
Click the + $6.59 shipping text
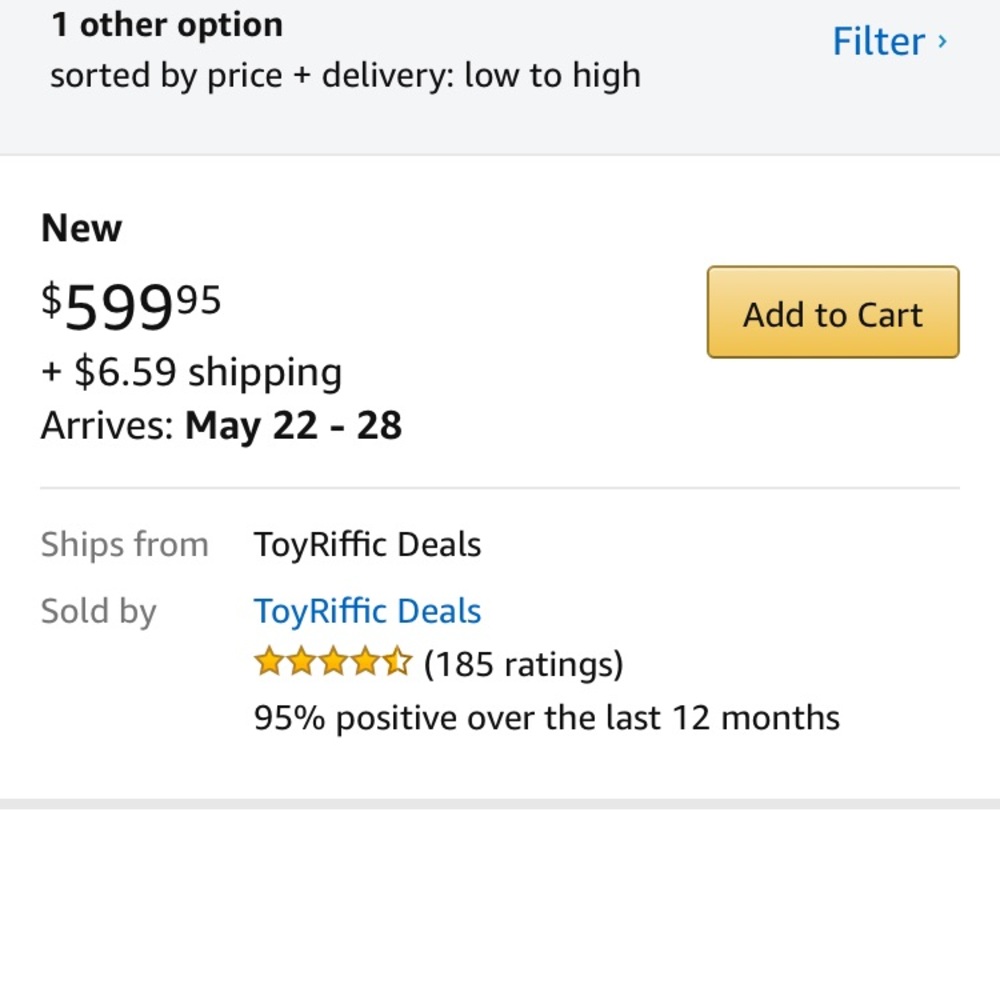coord(191,372)
